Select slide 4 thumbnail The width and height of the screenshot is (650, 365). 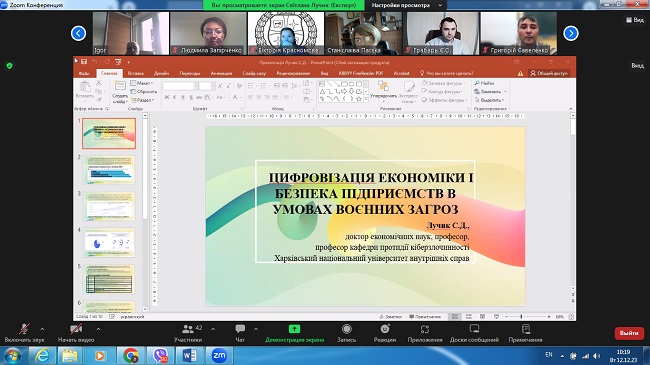(109, 243)
